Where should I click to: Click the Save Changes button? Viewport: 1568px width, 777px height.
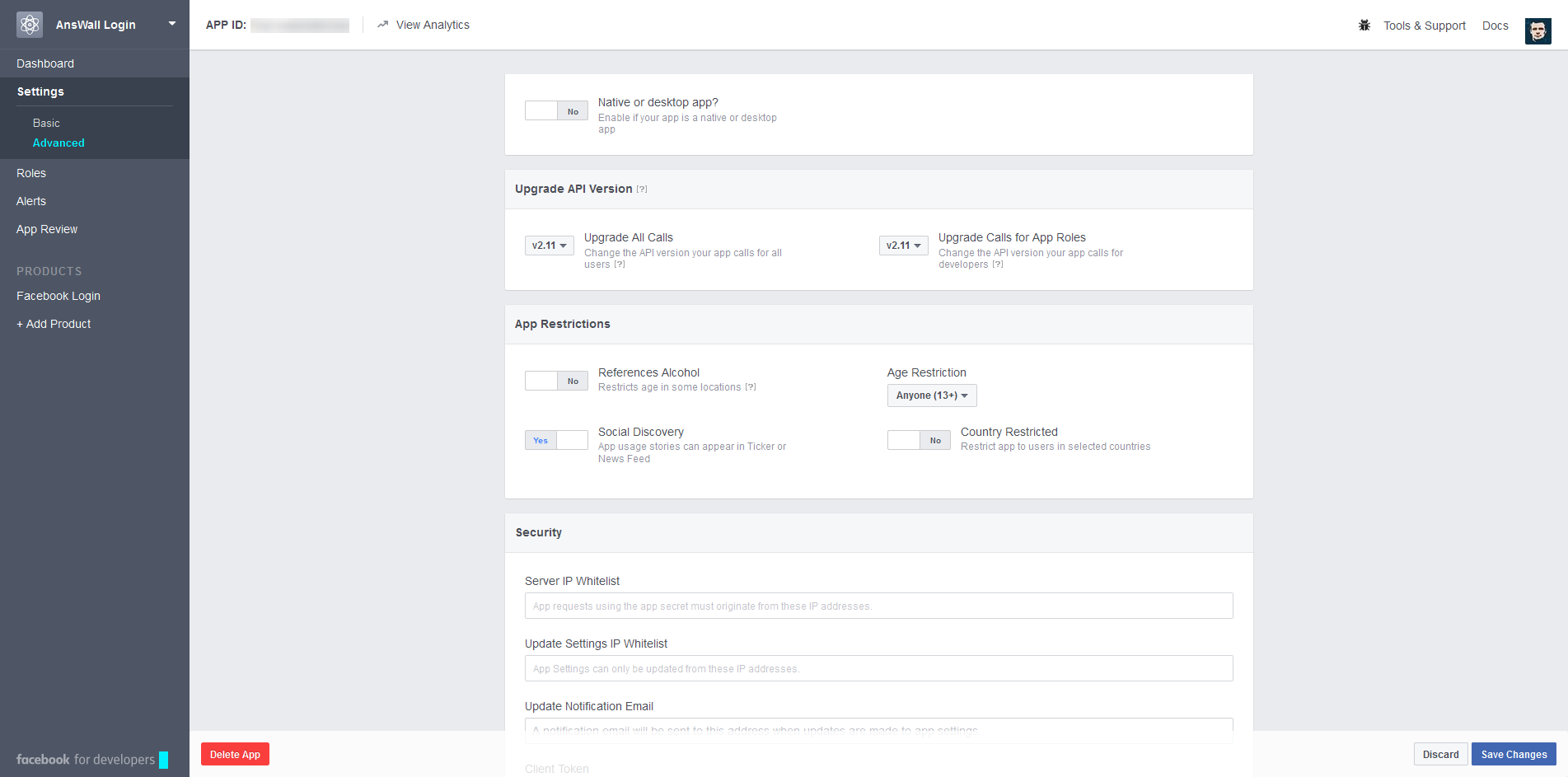click(1514, 754)
